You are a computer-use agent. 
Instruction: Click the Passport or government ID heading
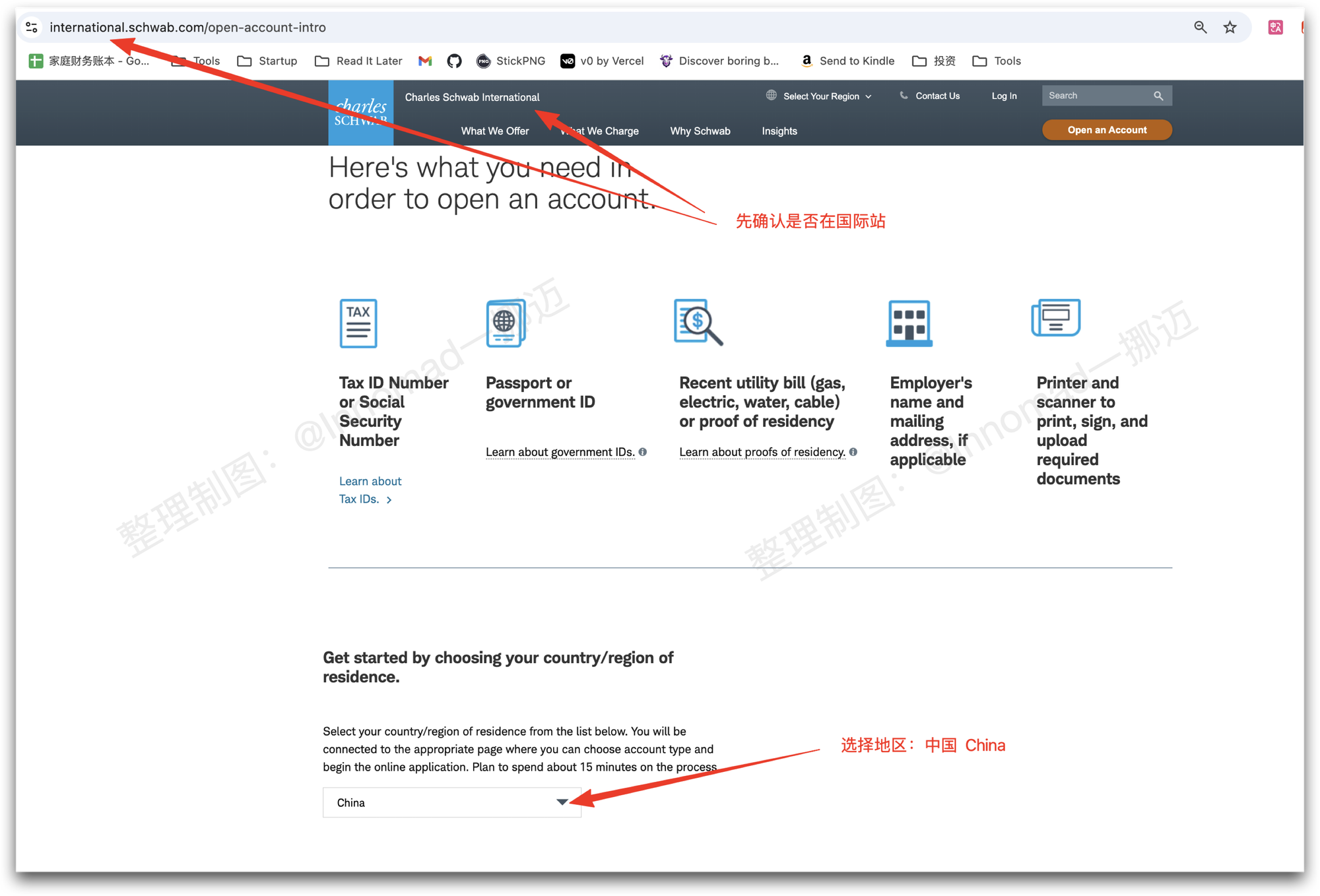point(541,393)
